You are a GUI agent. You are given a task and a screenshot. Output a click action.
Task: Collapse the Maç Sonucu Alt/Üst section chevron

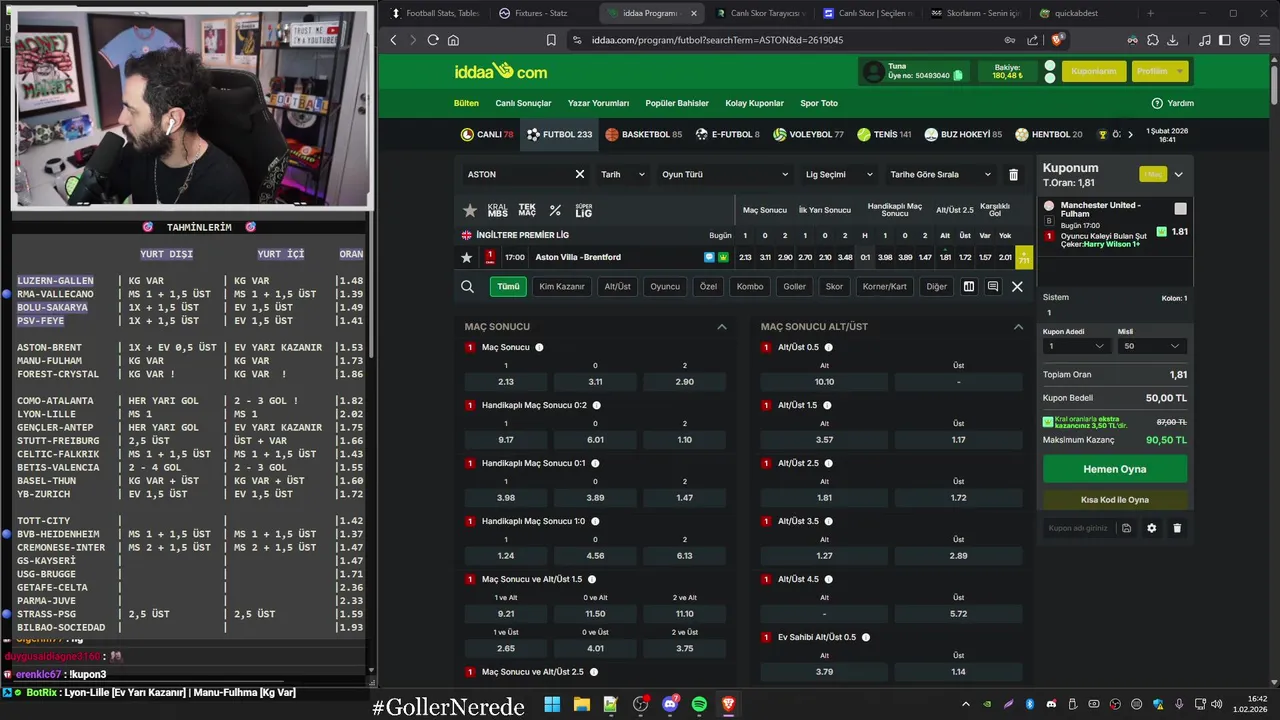[x=1018, y=327]
